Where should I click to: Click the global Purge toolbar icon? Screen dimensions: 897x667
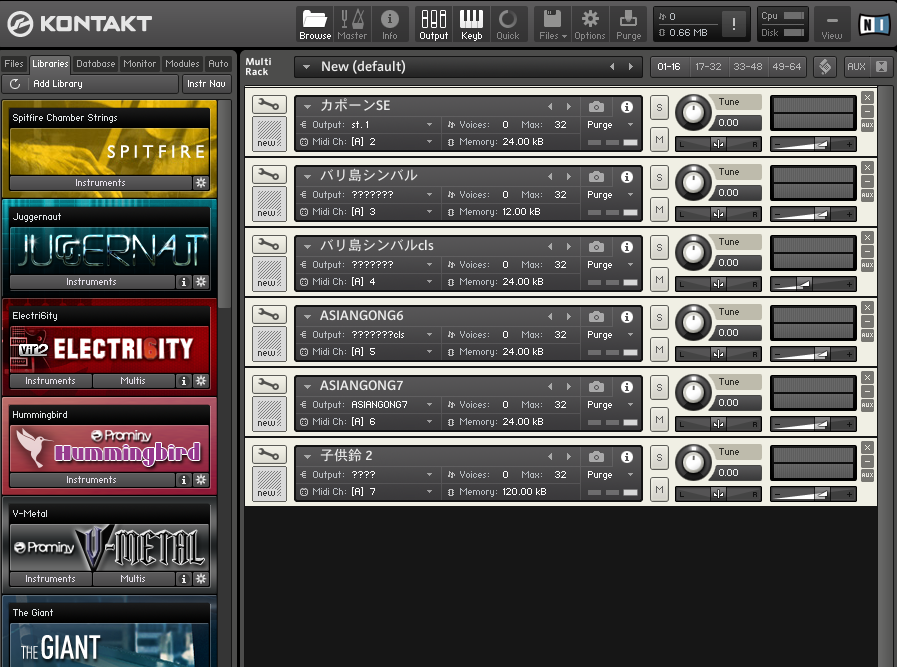coord(628,25)
